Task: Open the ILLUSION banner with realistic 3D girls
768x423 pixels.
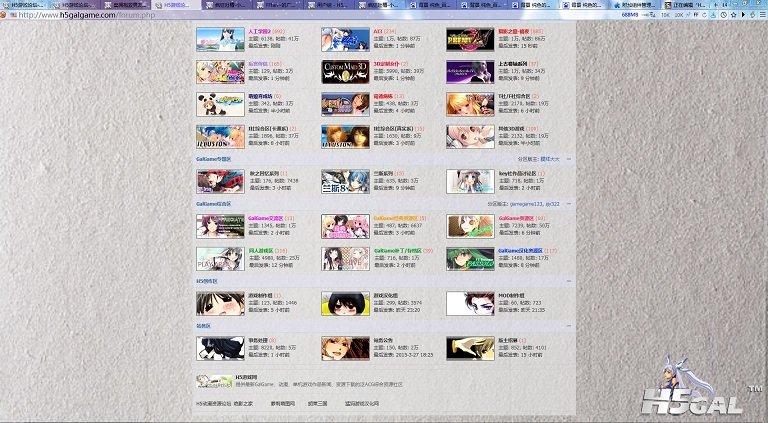Action: [x=345, y=137]
